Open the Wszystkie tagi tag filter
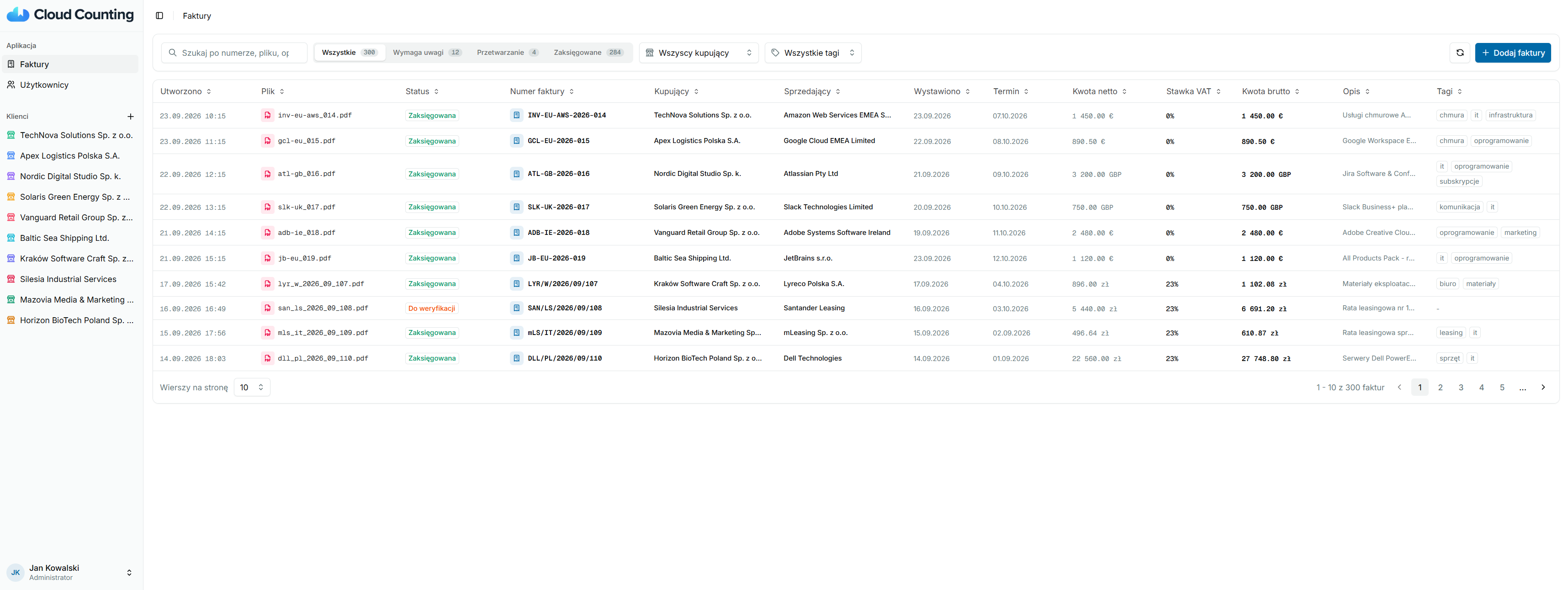The height and width of the screenshot is (590, 1568). 813,53
